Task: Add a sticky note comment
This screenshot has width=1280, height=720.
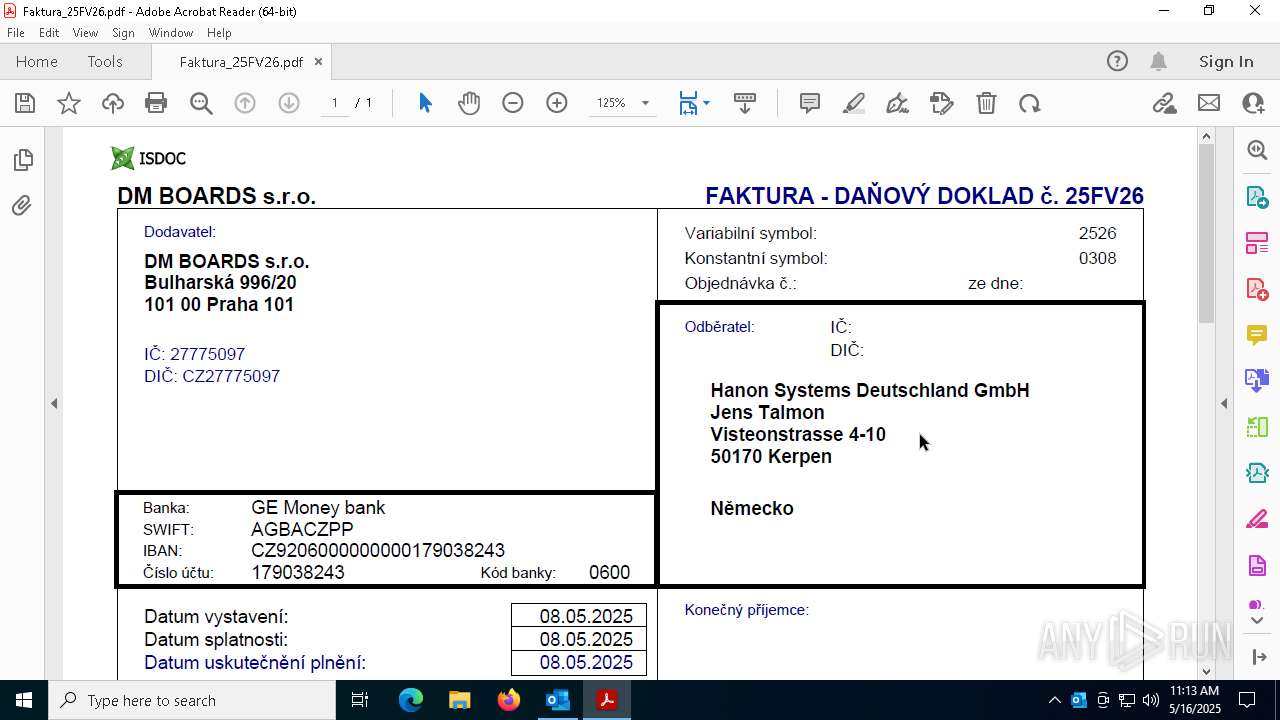Action: coord(810,103)
